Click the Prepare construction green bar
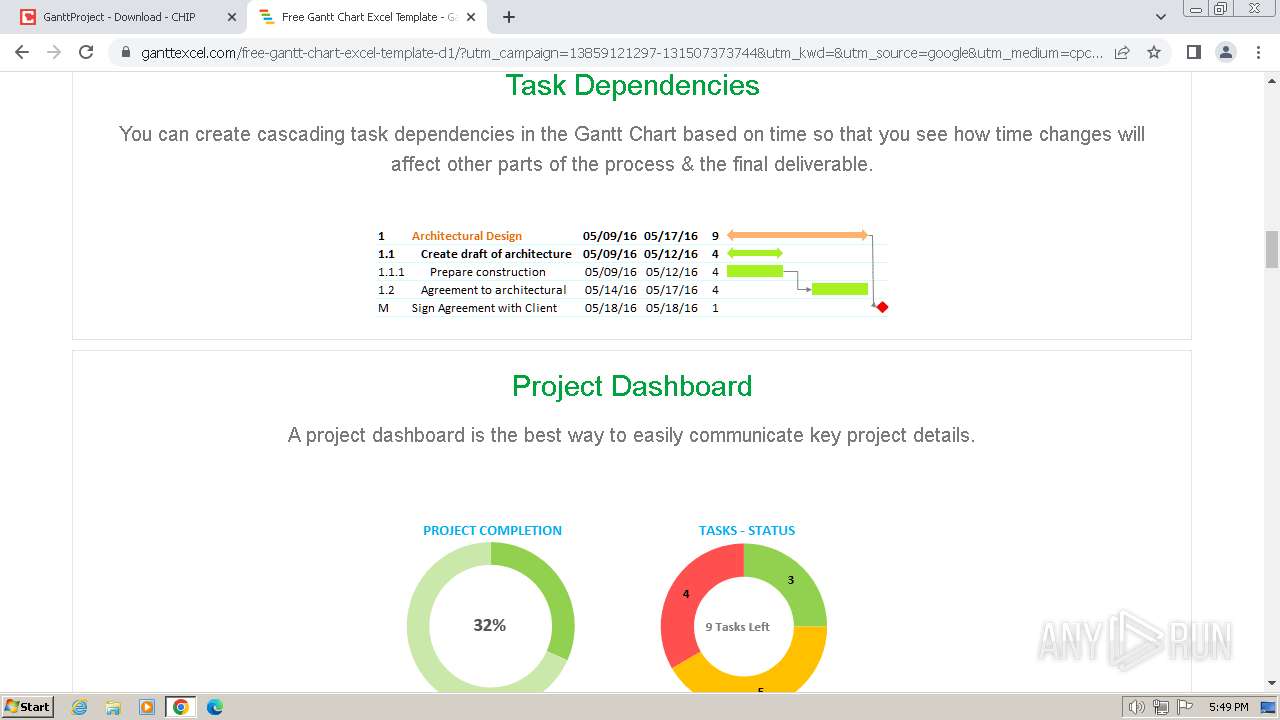This screenshot has width=1280, height=720. (x=755, y=271)
